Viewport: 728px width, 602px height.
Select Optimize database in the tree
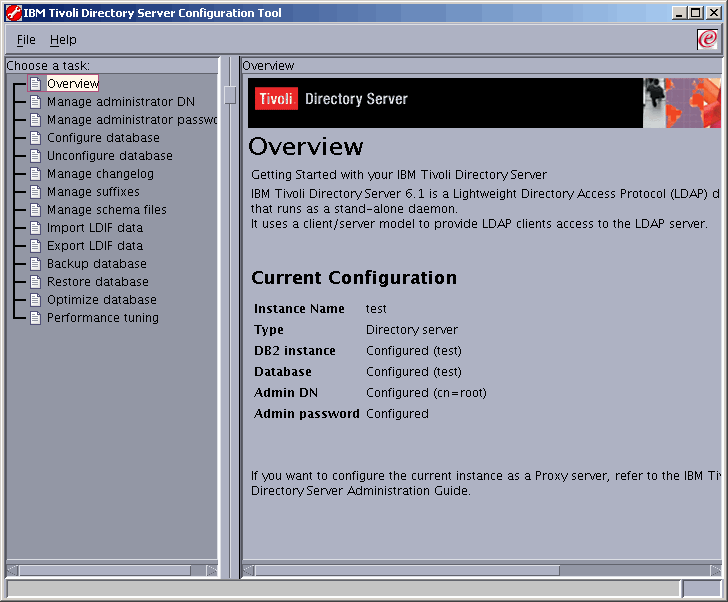(101, 300)
